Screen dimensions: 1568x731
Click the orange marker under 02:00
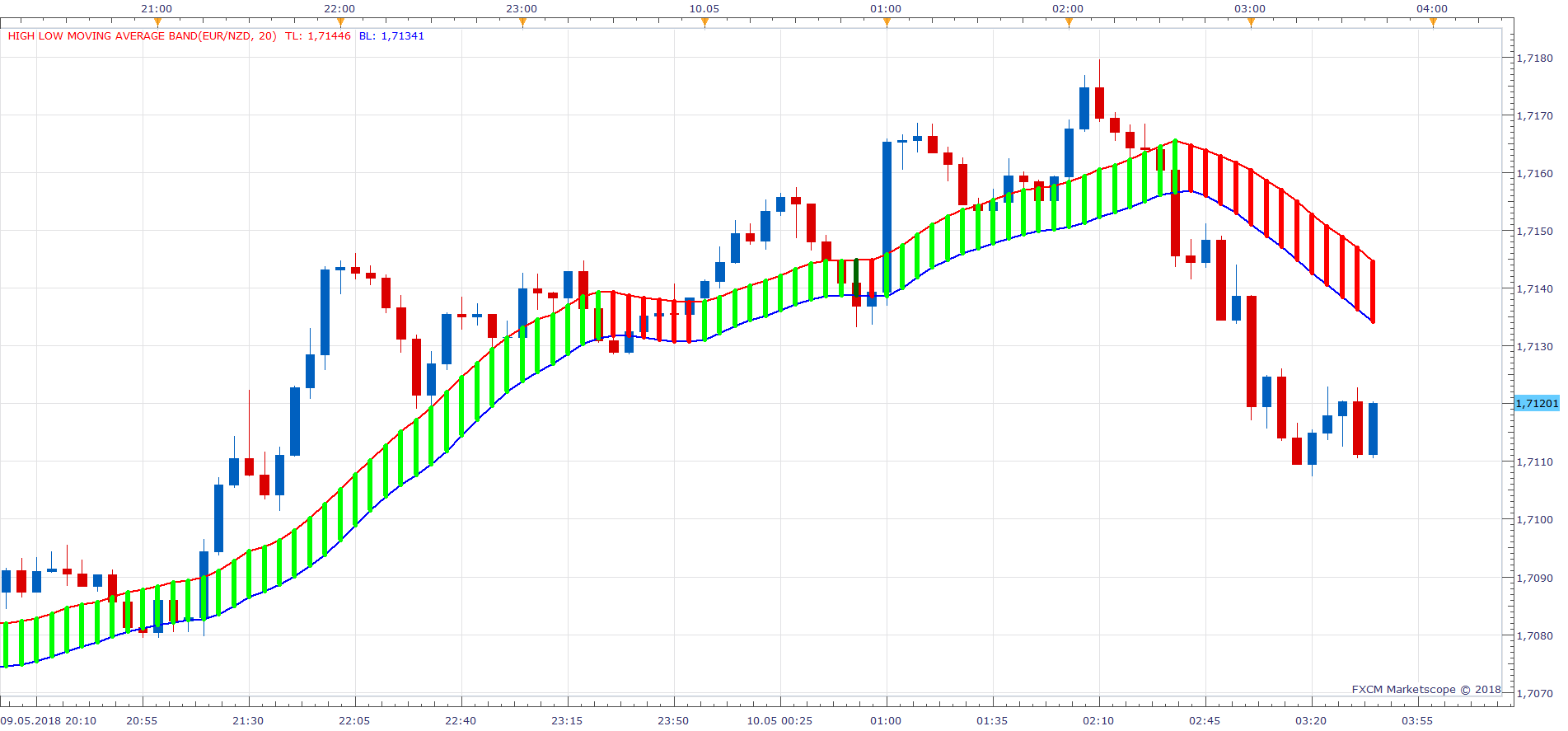tap(1069, 23)
